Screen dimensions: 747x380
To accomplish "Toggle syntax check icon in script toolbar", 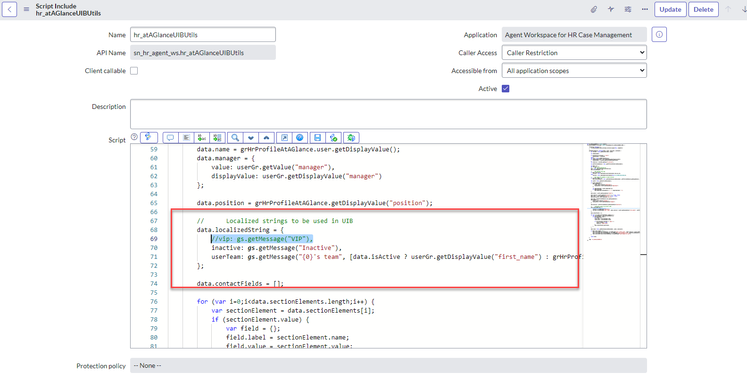I will click(x=333, y=137).
